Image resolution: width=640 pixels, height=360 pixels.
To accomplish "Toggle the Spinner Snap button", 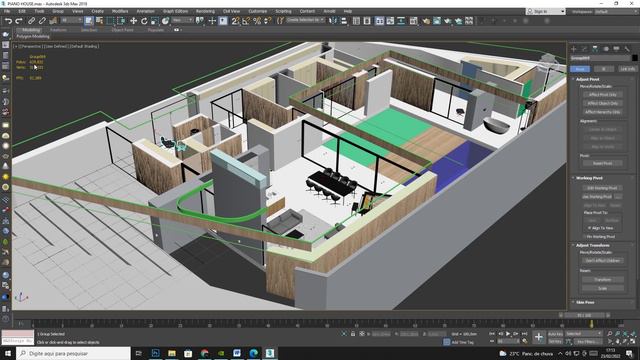I will pyautogui.click(x=267, y=21).
